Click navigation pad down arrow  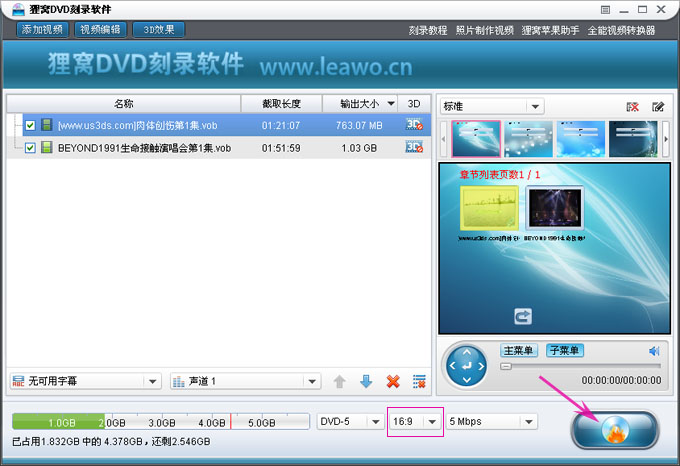(x=467, y=380)
